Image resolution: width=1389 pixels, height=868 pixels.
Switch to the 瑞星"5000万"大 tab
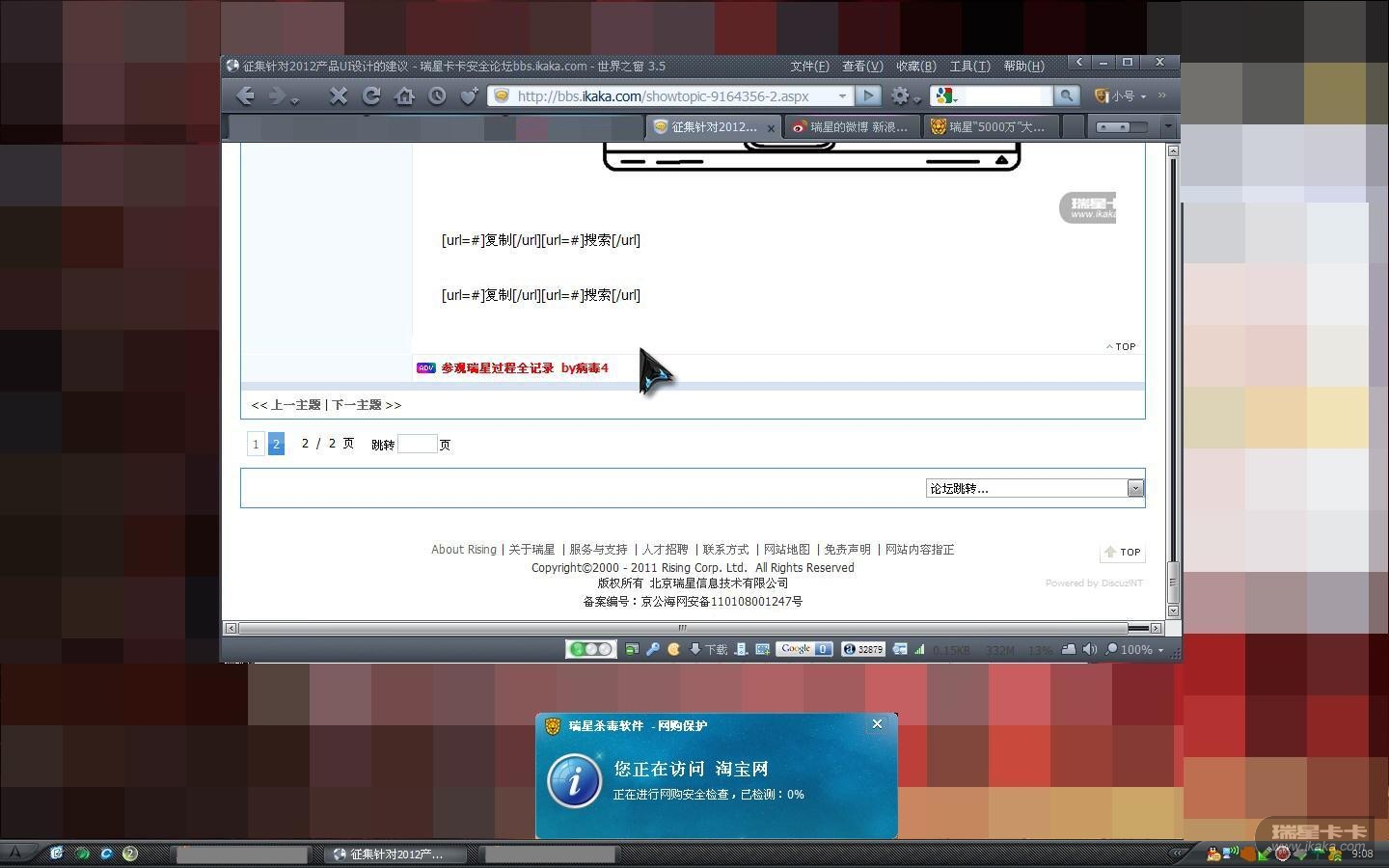[x=990, y=126]
